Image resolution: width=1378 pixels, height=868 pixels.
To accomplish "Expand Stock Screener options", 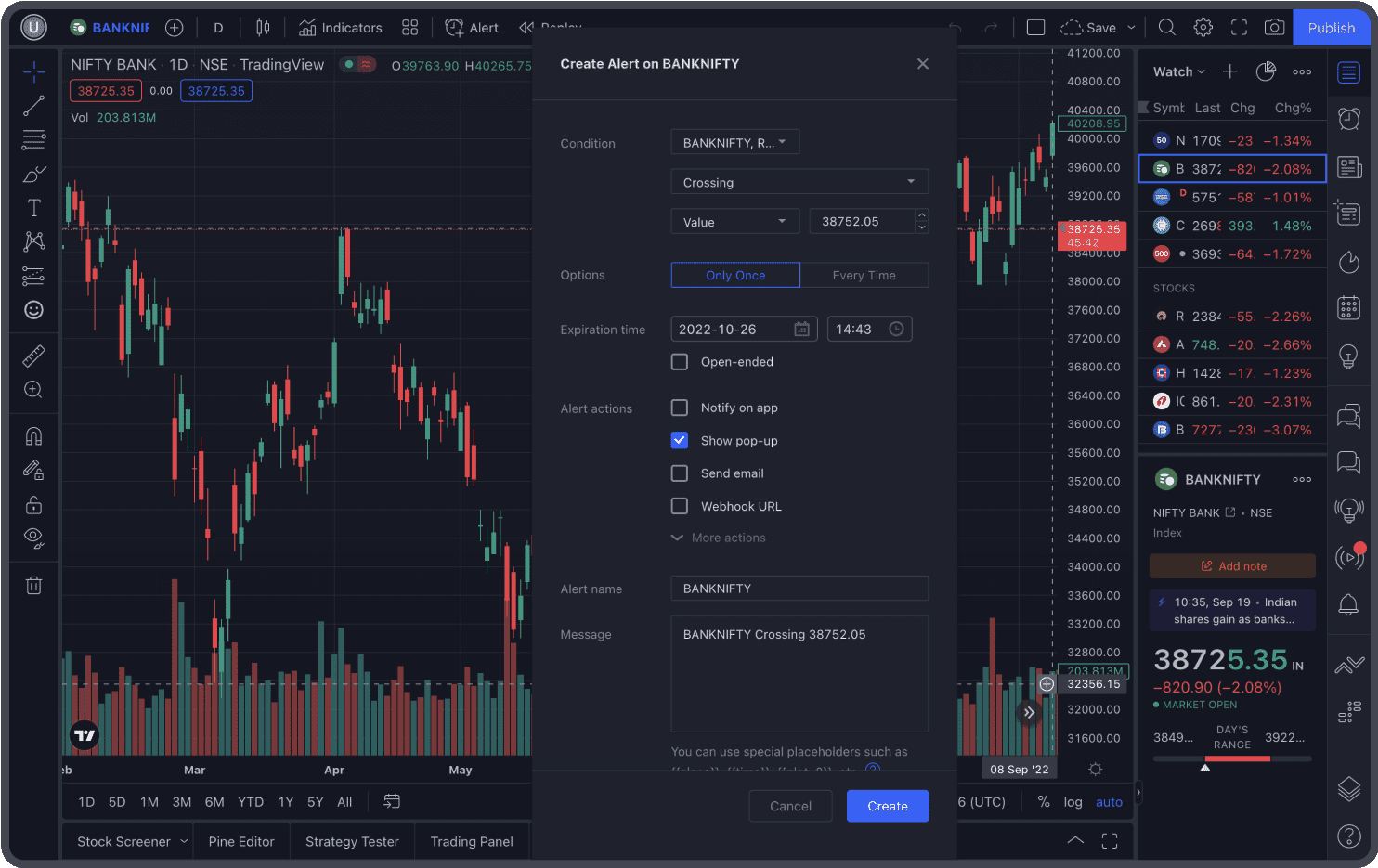I will pyautogui.click(x=184, y=841).
